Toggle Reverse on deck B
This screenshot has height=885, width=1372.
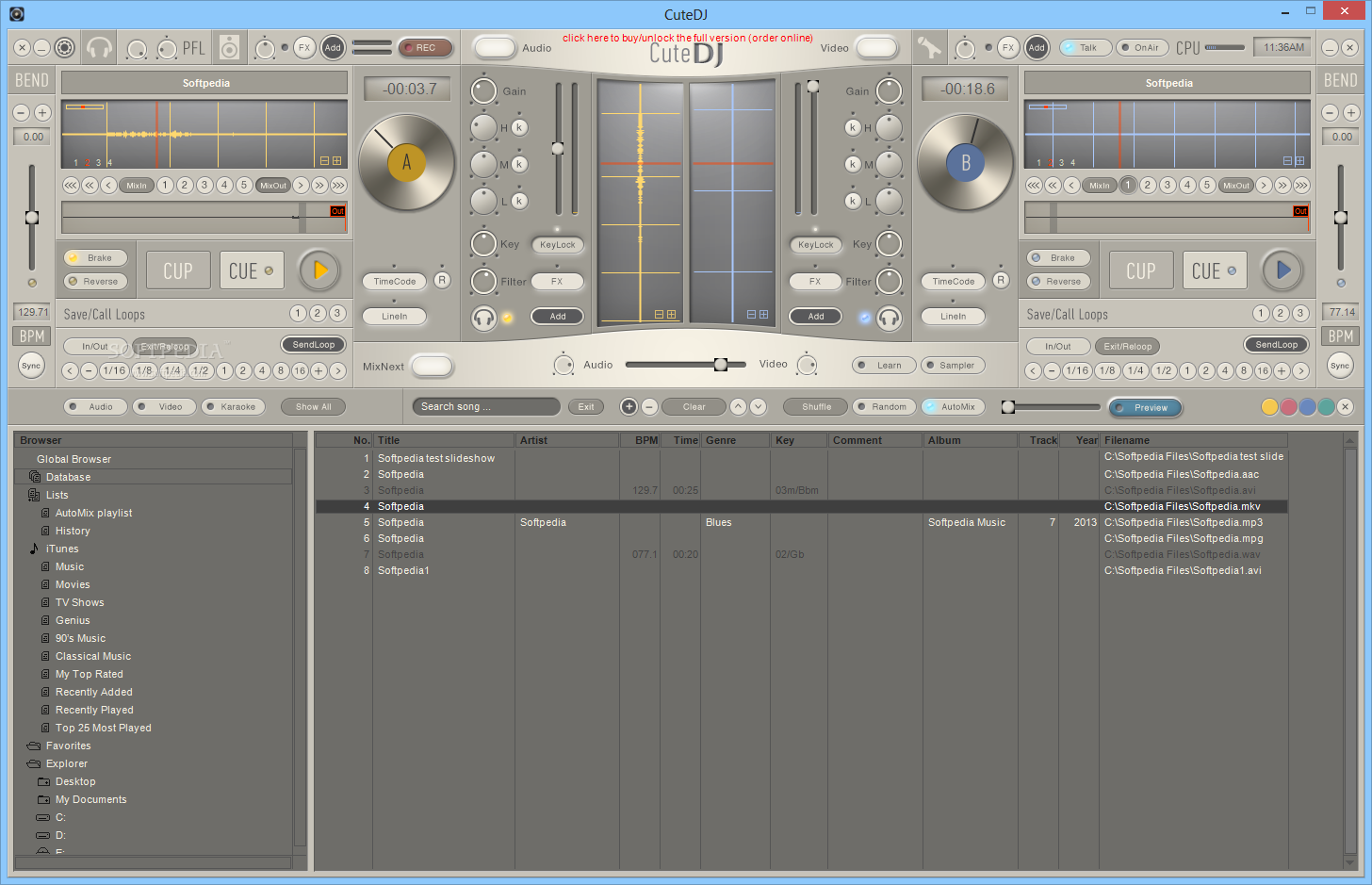(x=1058, y=281)
